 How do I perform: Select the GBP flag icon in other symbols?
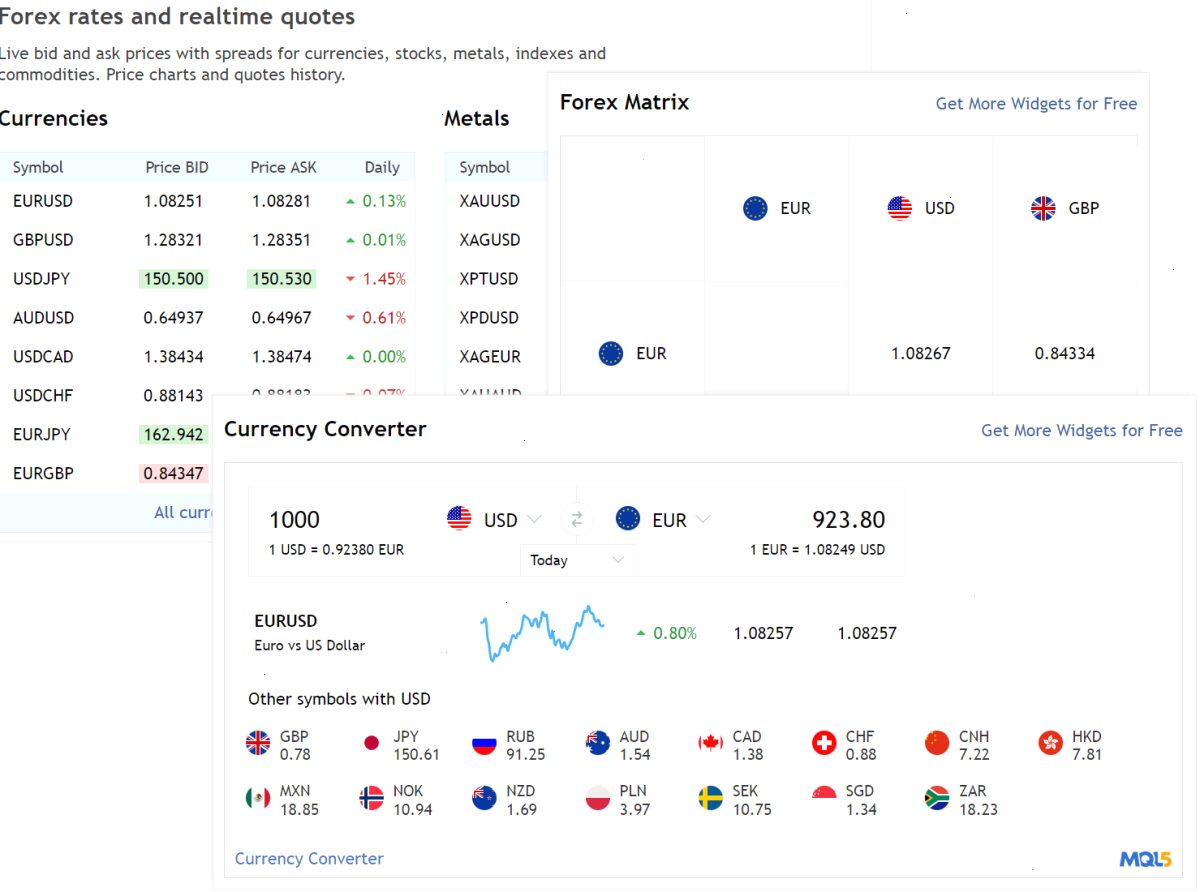tap(258, 743)
